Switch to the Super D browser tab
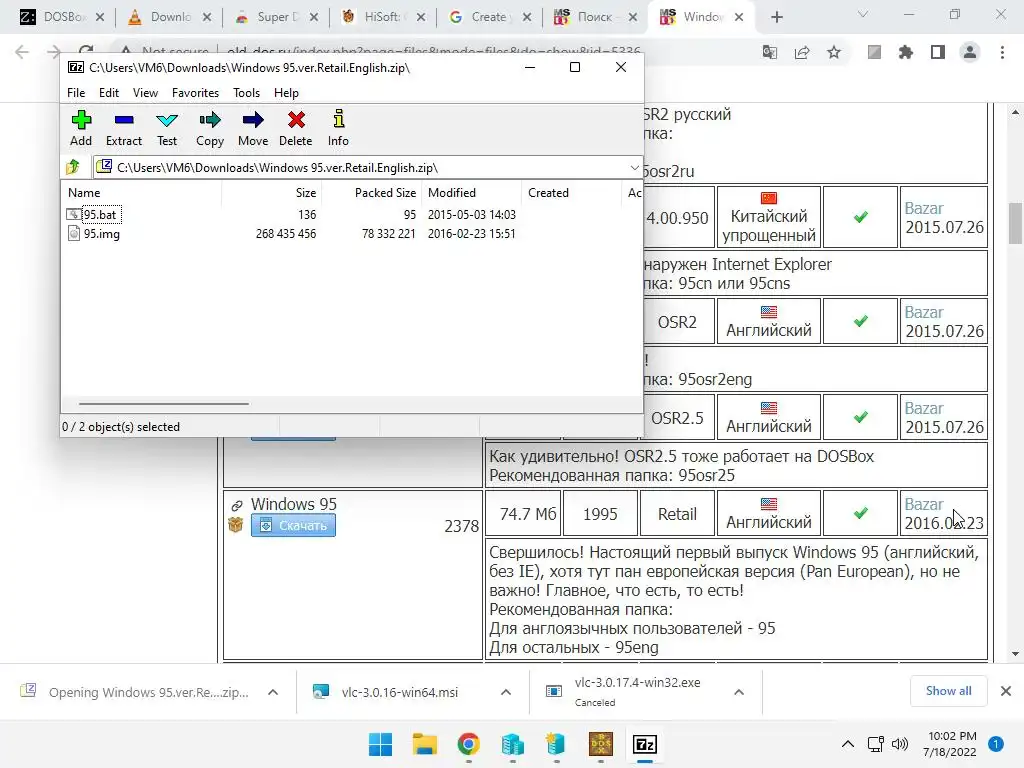This screenshot has height=768, width=1024. (x=277, y=17)
